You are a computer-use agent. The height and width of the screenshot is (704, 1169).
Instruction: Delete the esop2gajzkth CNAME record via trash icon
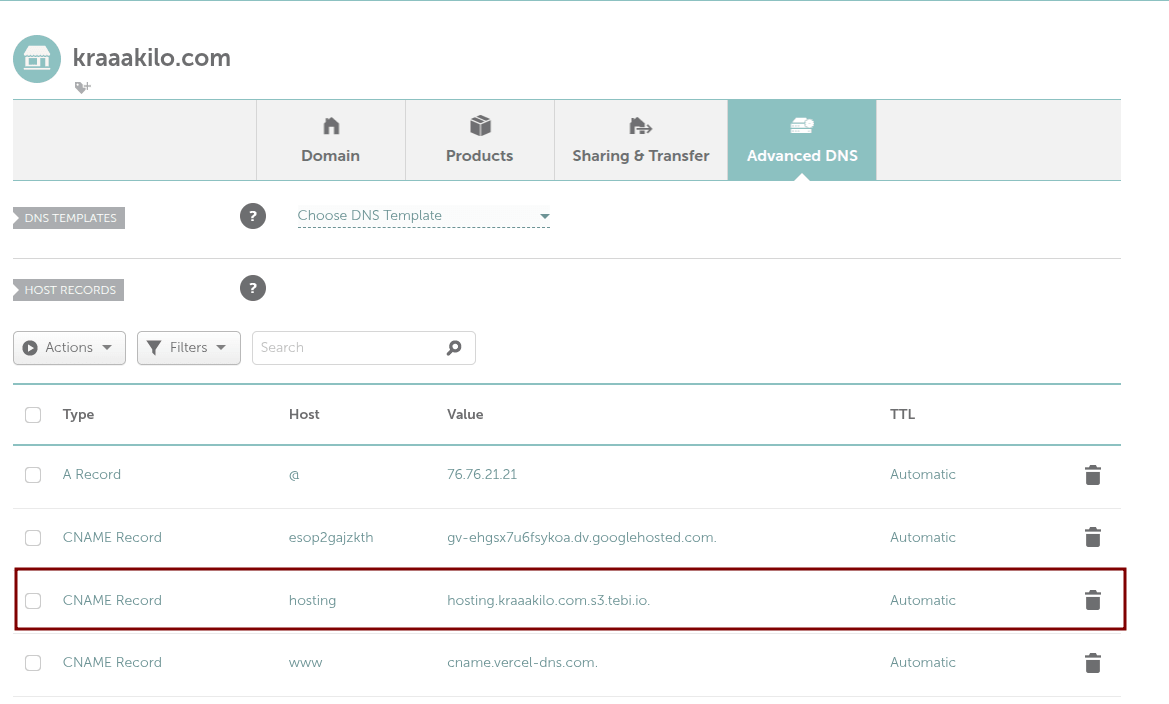click(x=1092, y=538)
